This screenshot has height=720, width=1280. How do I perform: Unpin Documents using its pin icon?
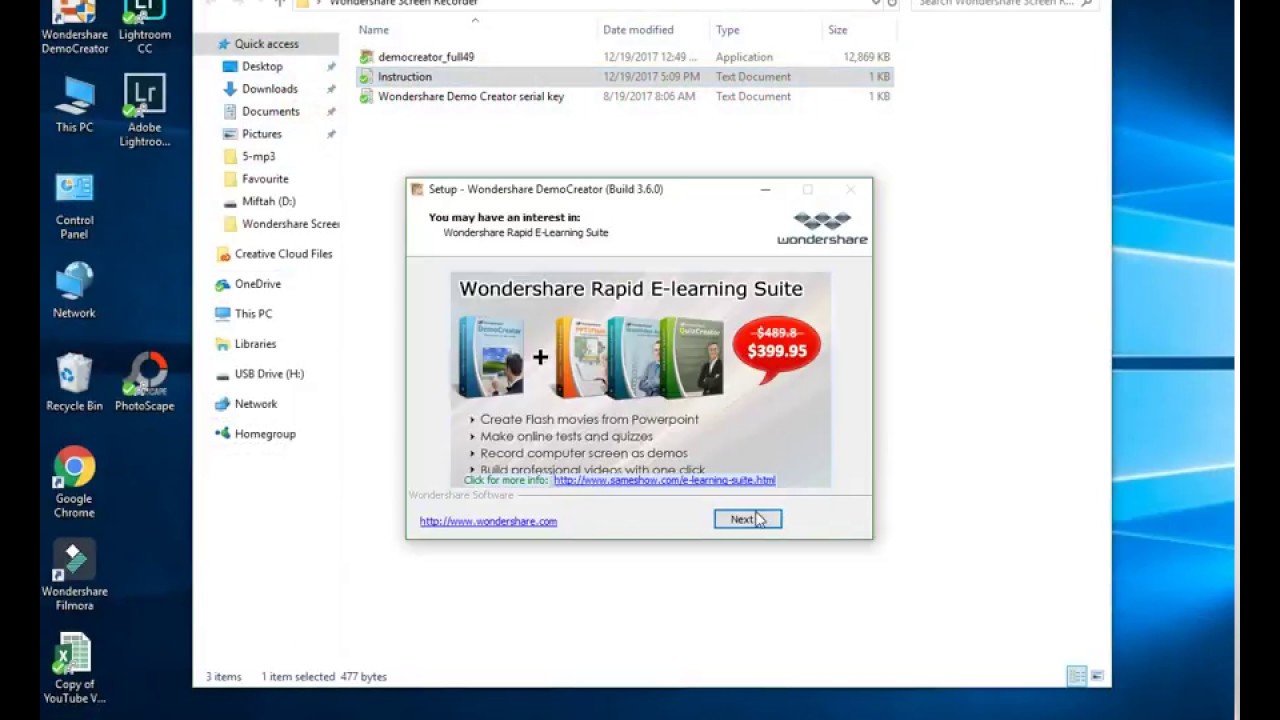click(x=331, y=112)
